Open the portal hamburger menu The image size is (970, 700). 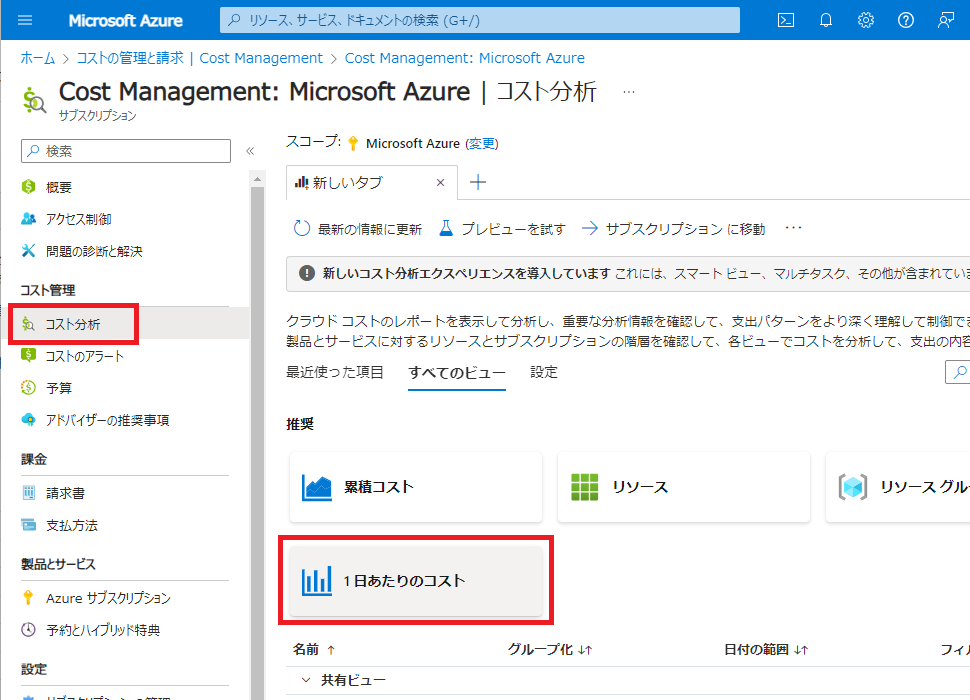click(25, 20)
